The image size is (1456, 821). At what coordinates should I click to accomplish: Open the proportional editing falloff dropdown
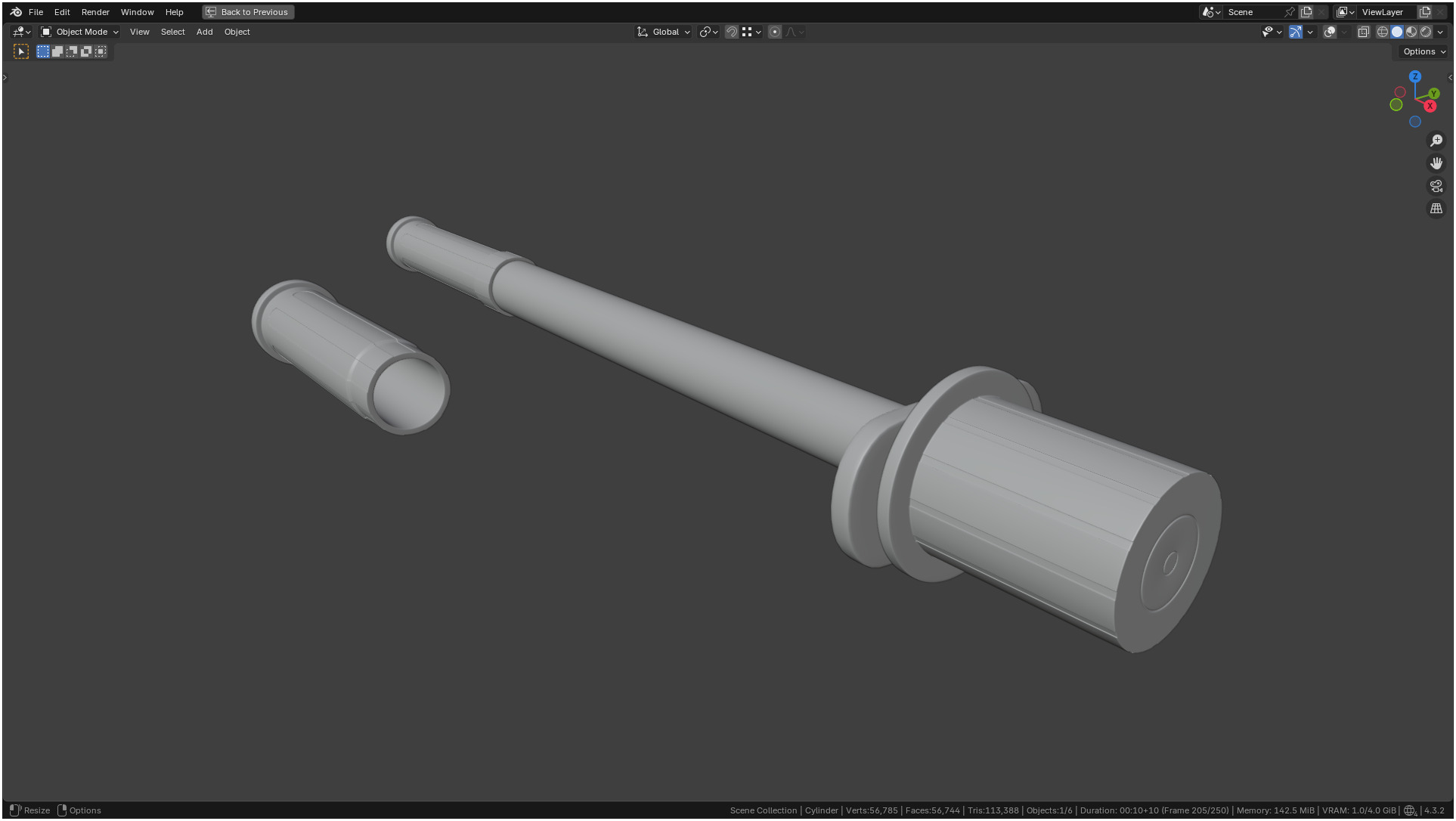[x=795, y=32]
